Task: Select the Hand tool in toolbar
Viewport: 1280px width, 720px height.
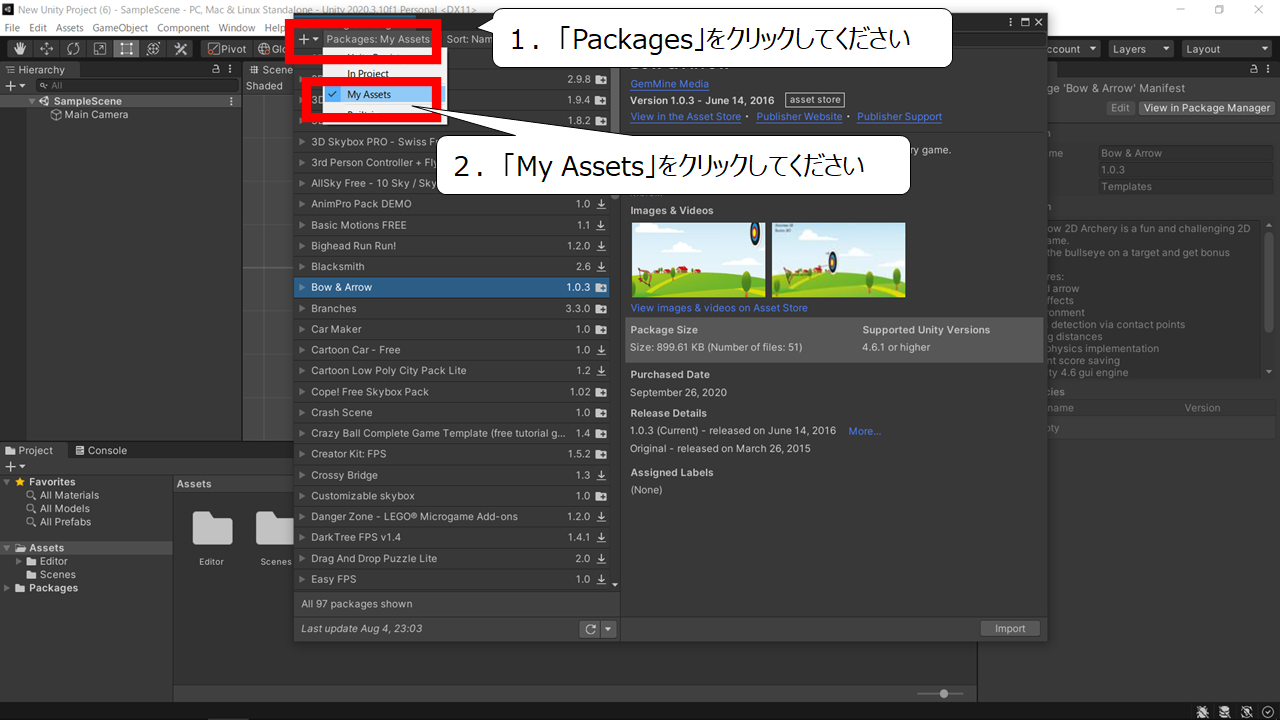Action: coord(19,49)
